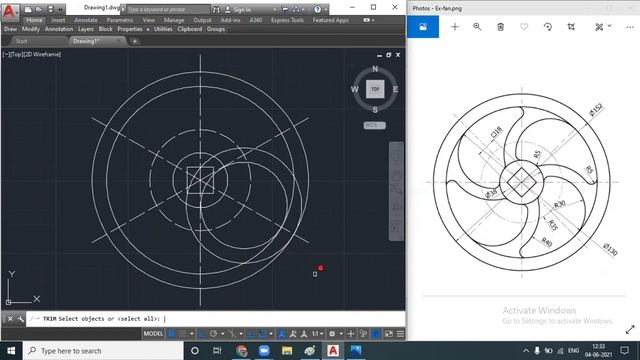Click the Save icon in Quick Access toolbar
This screenshot has height=360, width=640.
point(50,9)
